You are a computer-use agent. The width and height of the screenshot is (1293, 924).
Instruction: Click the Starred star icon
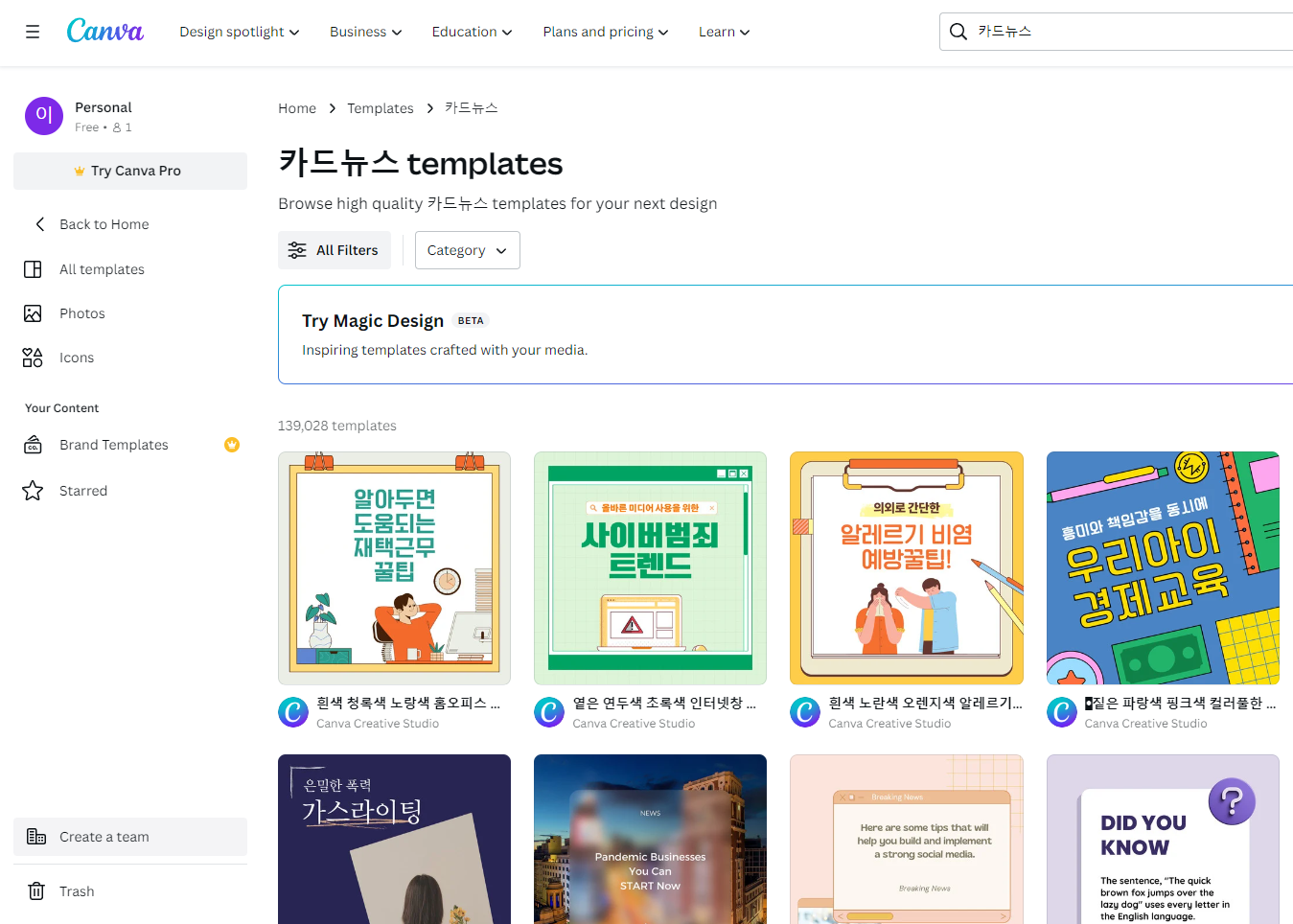33,491
